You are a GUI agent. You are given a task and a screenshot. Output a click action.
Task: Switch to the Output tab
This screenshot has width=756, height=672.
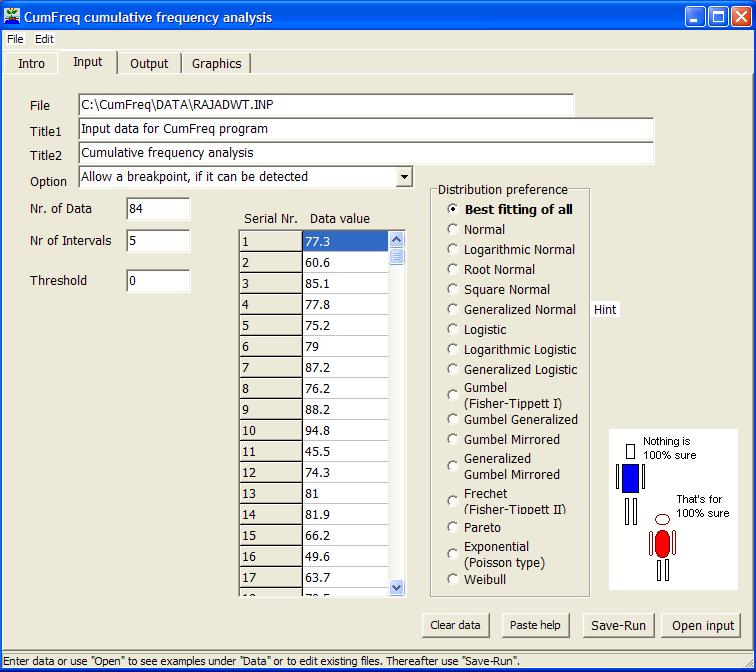click(x=149, y=64)
